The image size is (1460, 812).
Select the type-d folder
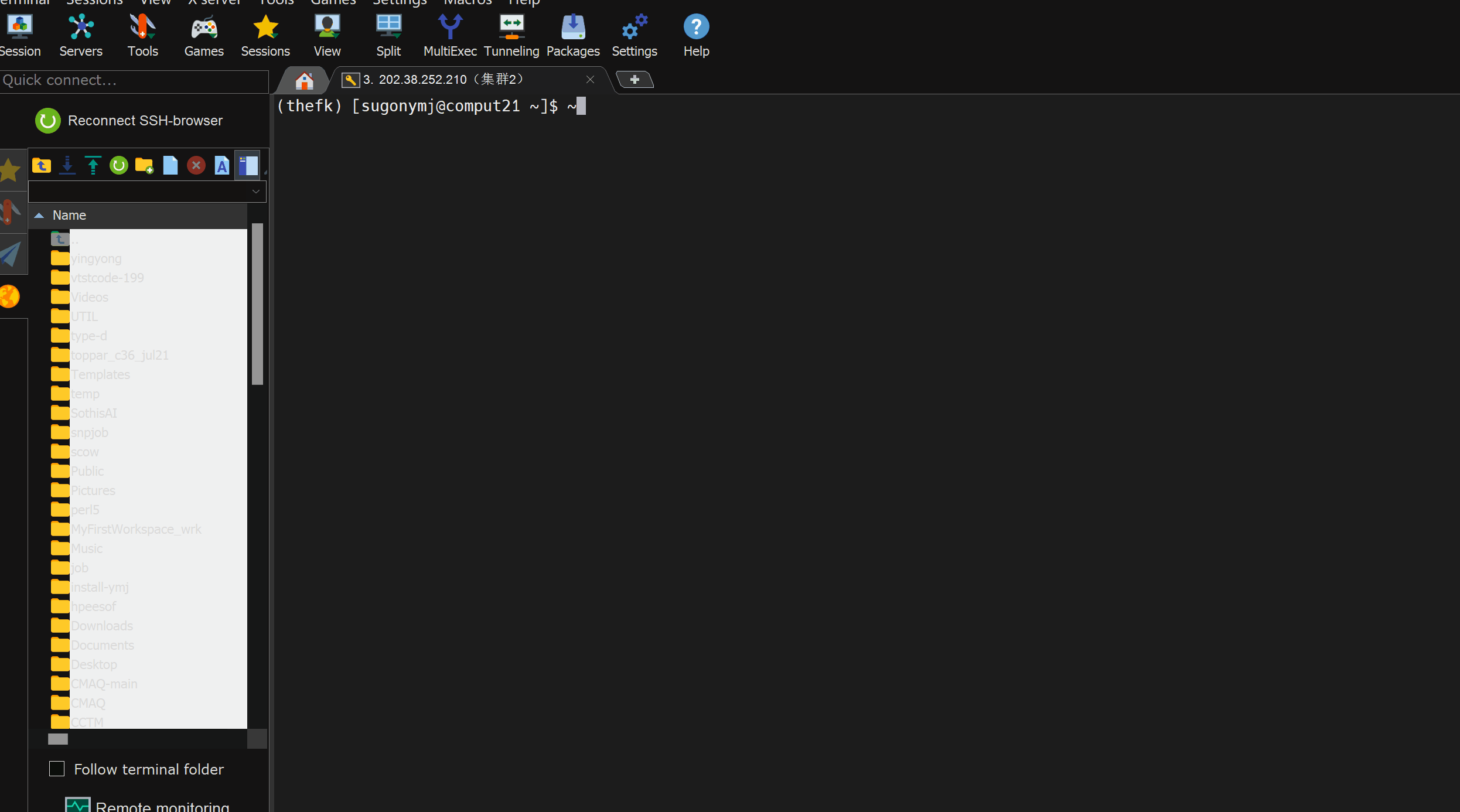[79, 336]
